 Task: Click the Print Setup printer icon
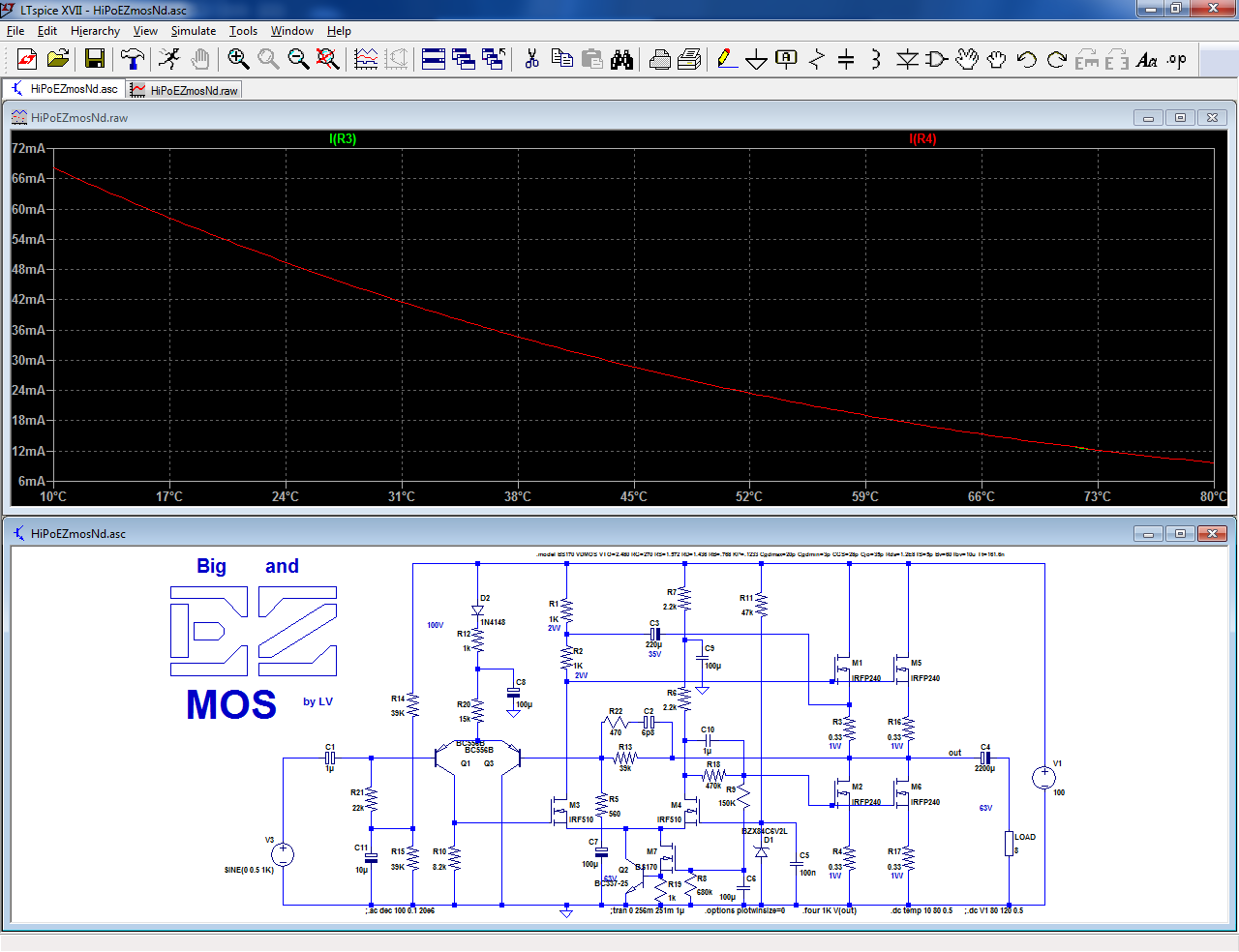[x=659, y=59]
